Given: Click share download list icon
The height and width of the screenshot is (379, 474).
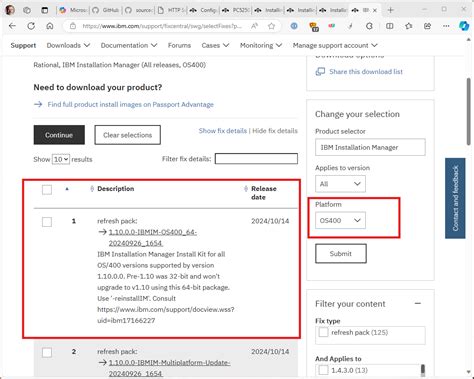Looking at the screenshot, I should coord(320,71).
